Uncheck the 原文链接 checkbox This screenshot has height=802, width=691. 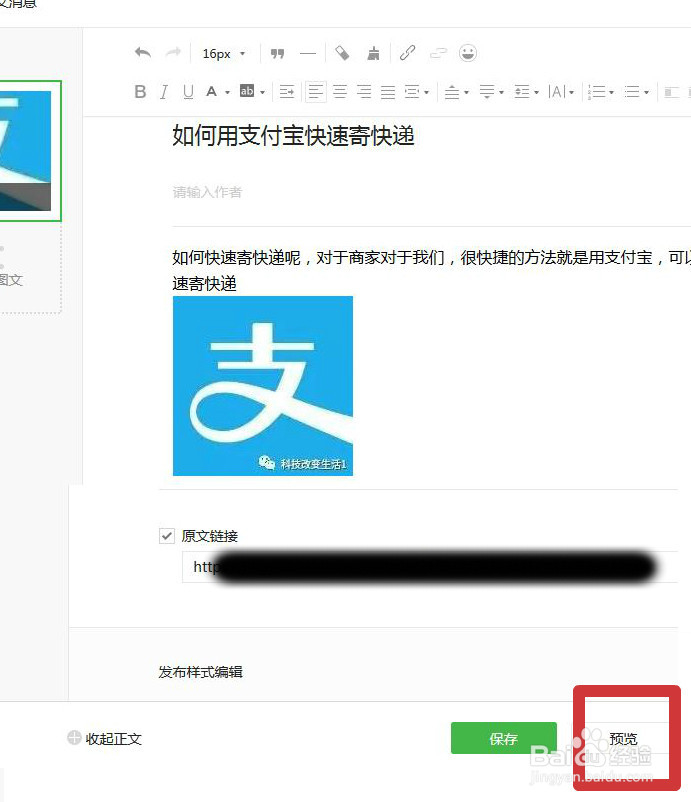[167, 536]
